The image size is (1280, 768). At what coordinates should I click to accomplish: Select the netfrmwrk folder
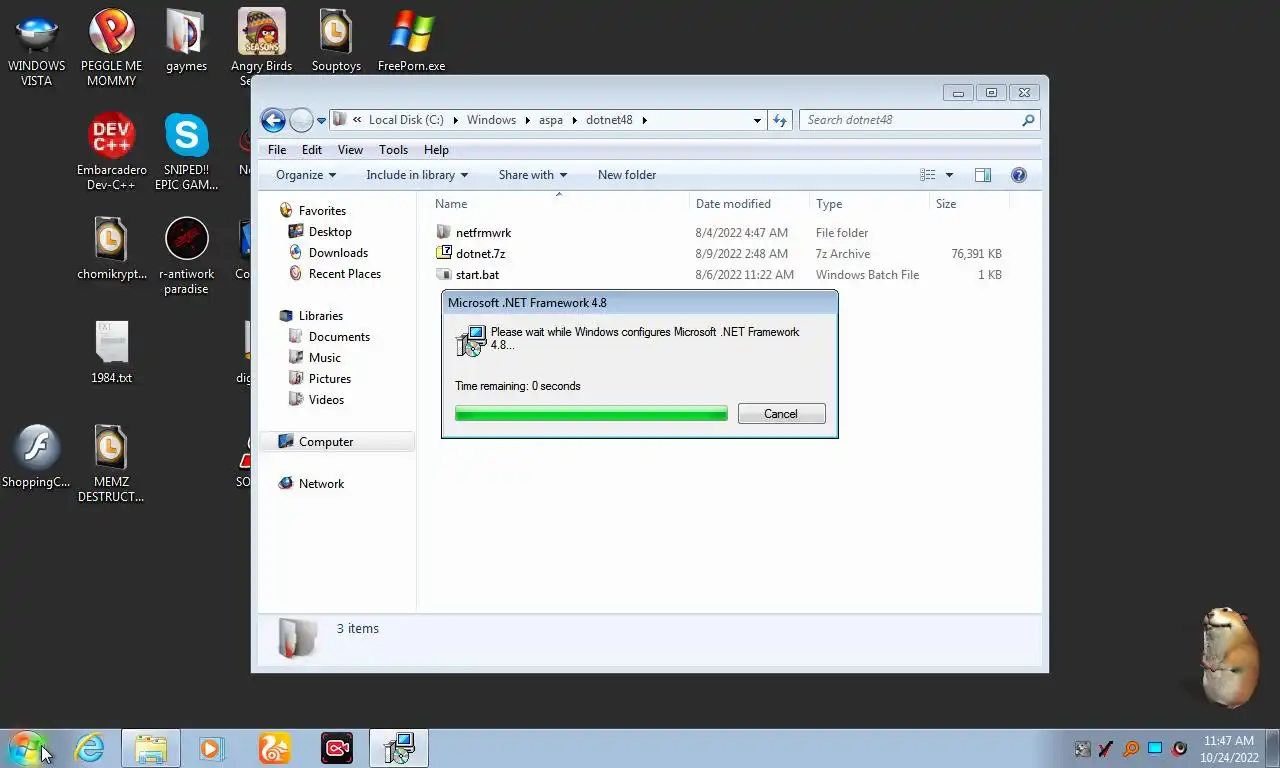483,233
